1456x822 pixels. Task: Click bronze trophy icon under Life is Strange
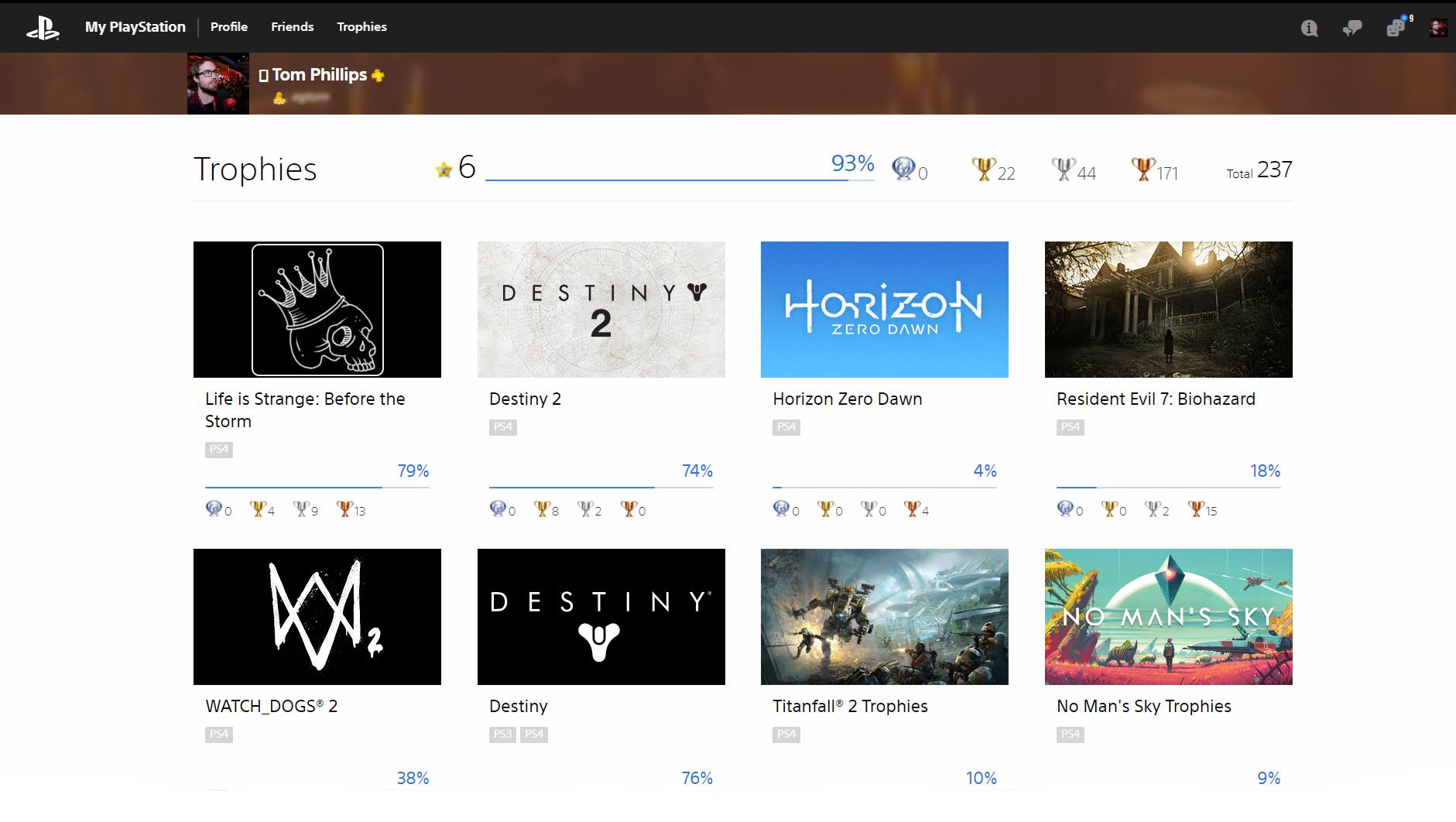pyautogui.click(x=344, y=509)
